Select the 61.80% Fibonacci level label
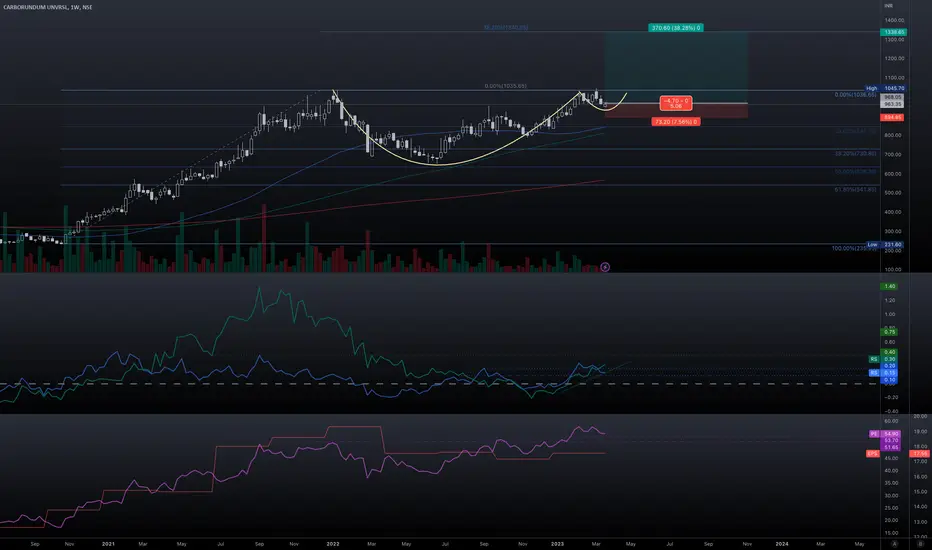The width and height of the screenshot is (932, 550). coord(855,190)
